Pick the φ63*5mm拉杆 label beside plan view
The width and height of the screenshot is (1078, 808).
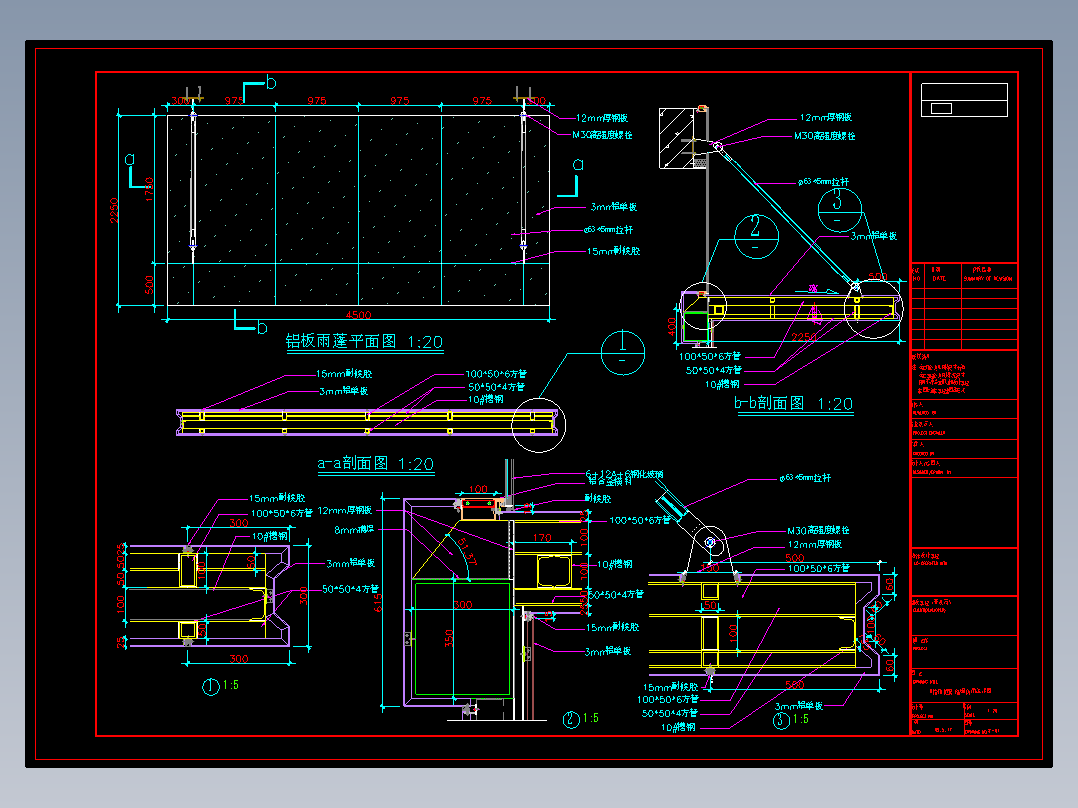[608, 230]
